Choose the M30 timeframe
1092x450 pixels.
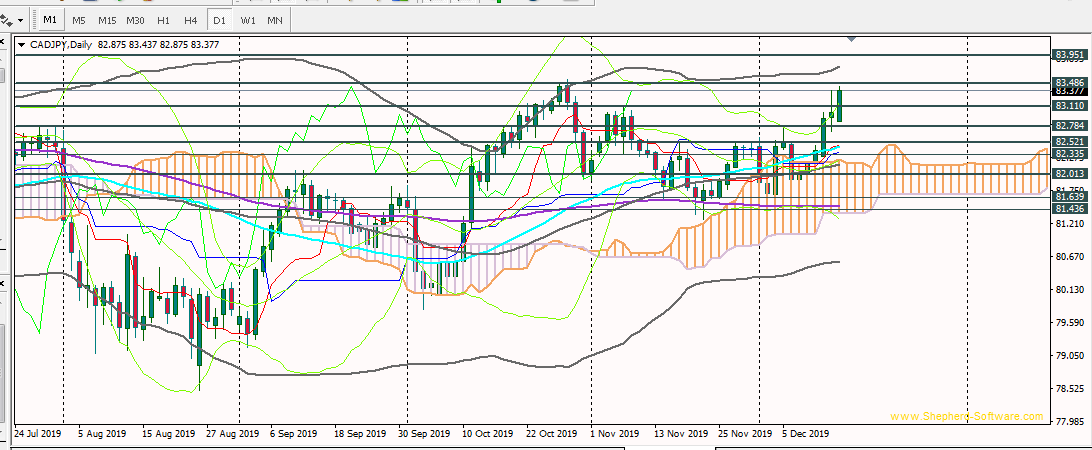pyautogui.click(x=136, y=20)
